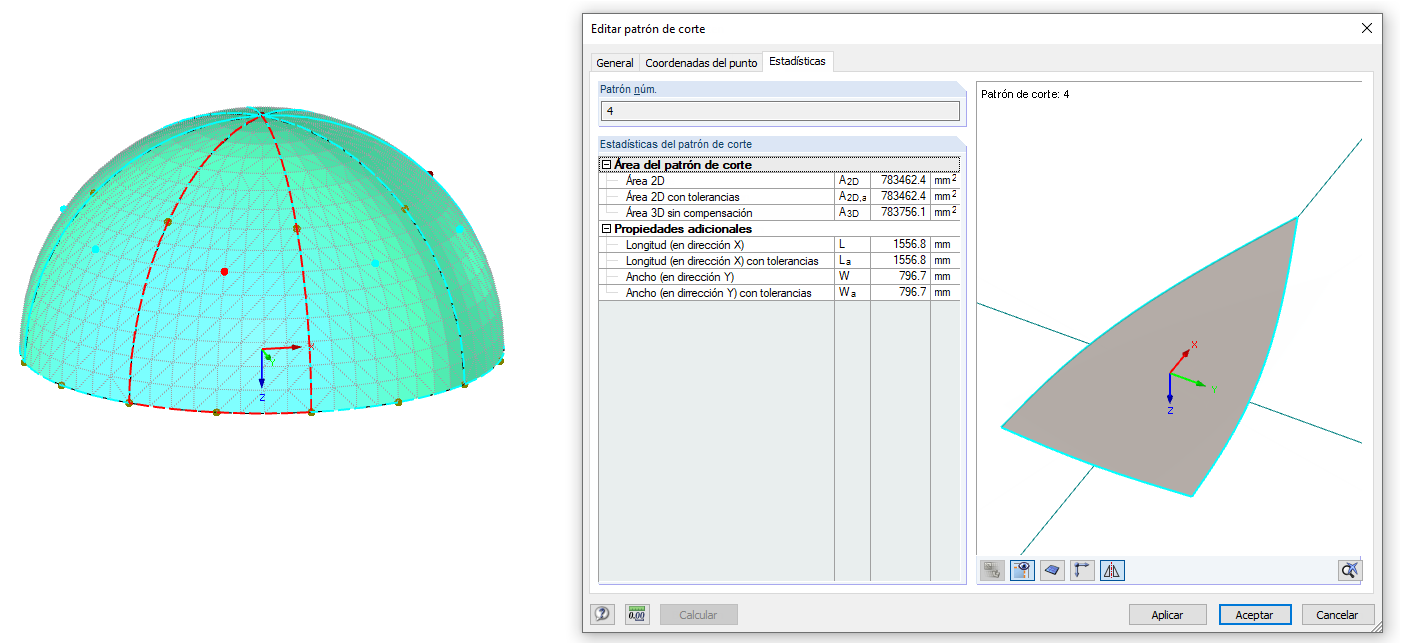Click the Patrón núm. field showing 4

tap(780, 111)
